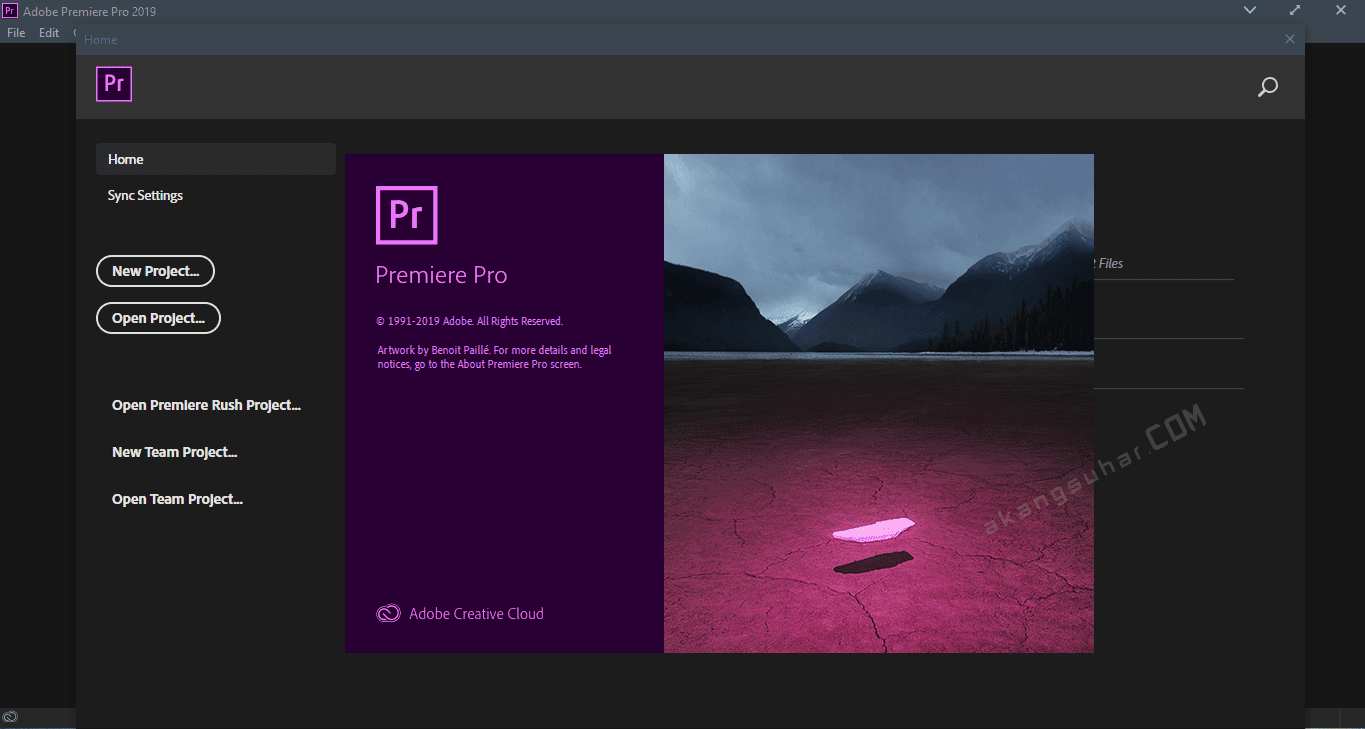Click the mountain lake artwork on the splash screen
Screen dimensions: 1365x729
879,403
